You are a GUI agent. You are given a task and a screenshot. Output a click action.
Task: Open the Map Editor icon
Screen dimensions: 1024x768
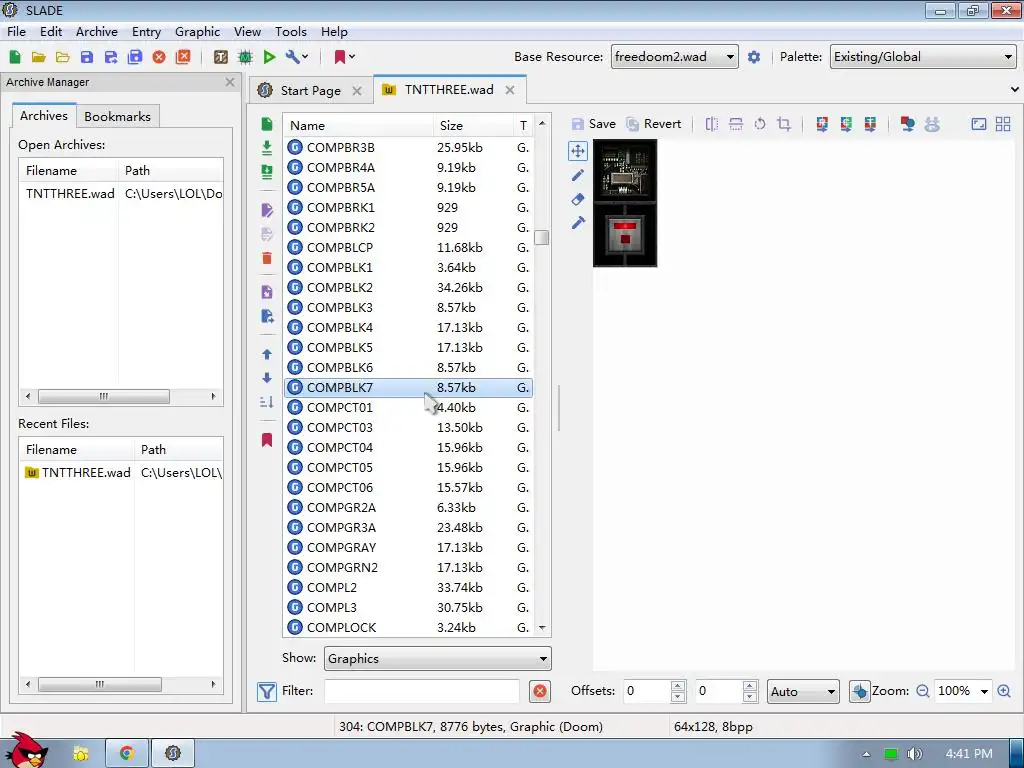(245, 57)
